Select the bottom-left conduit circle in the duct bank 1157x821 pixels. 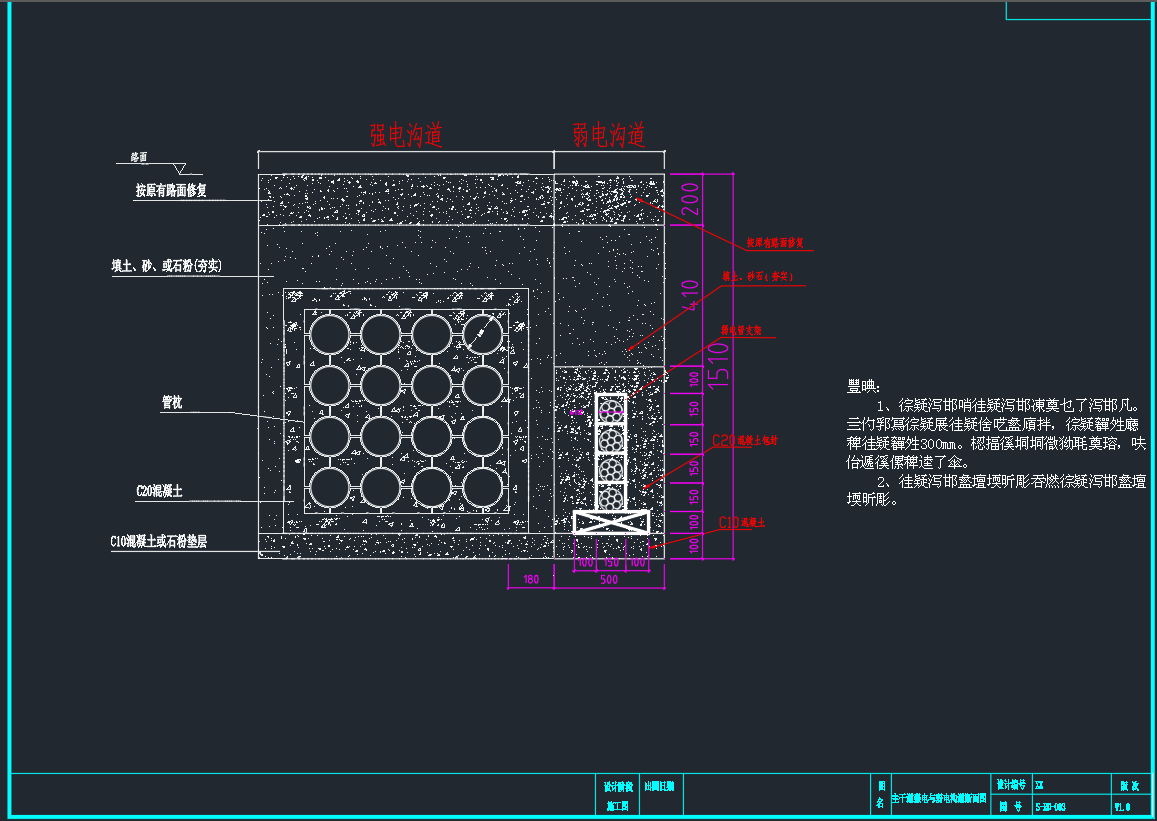point(329,488)
